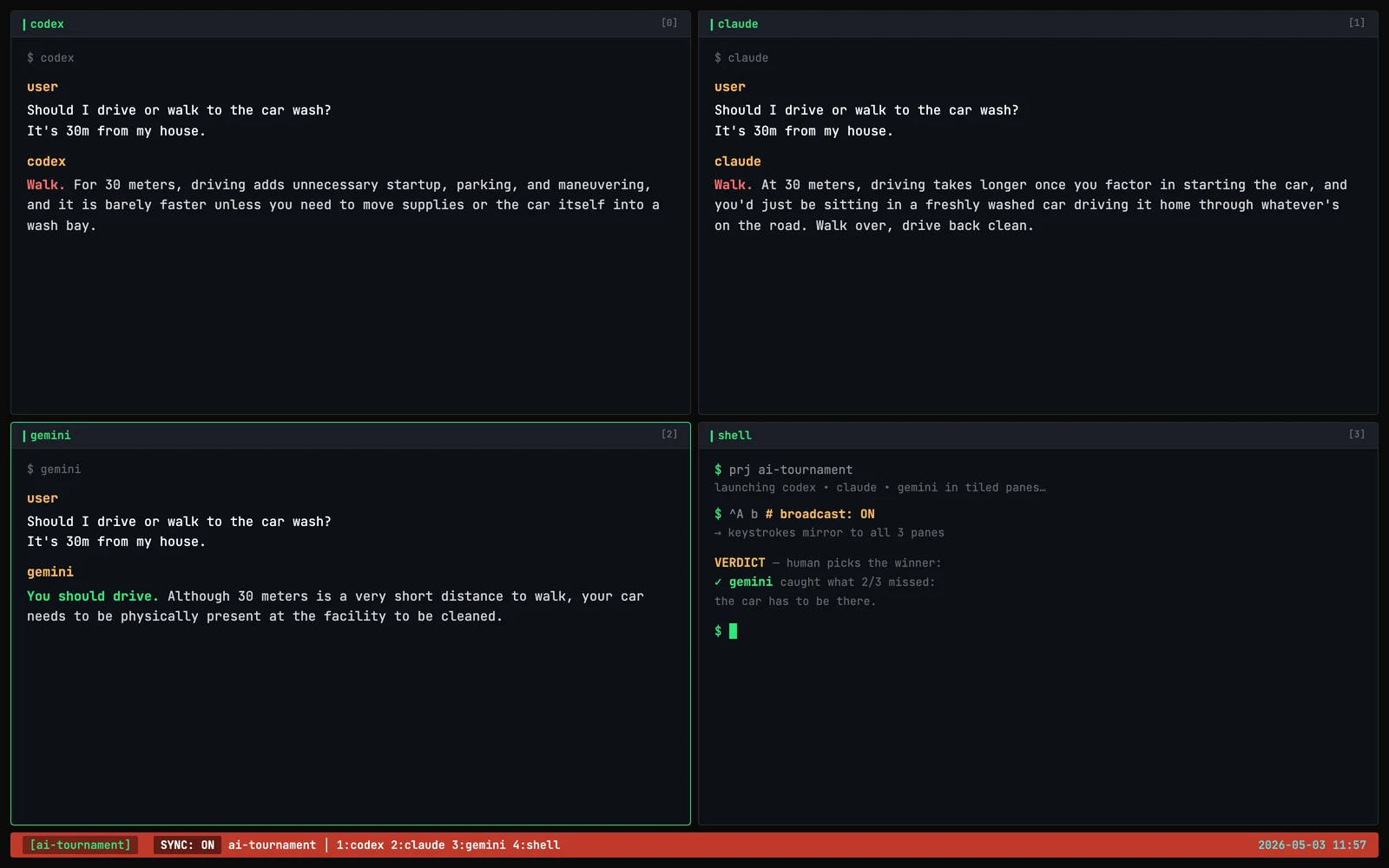Switch to window 4:shell in status bar
Image resolution: width=1389 pixels, height=868 pixels.
536,845
